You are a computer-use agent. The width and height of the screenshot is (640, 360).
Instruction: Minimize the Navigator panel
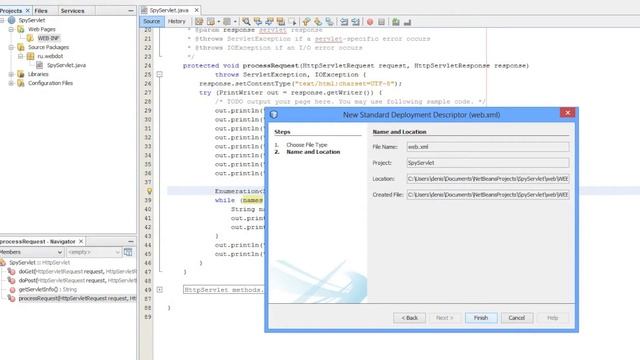click(x=131, y=242)
